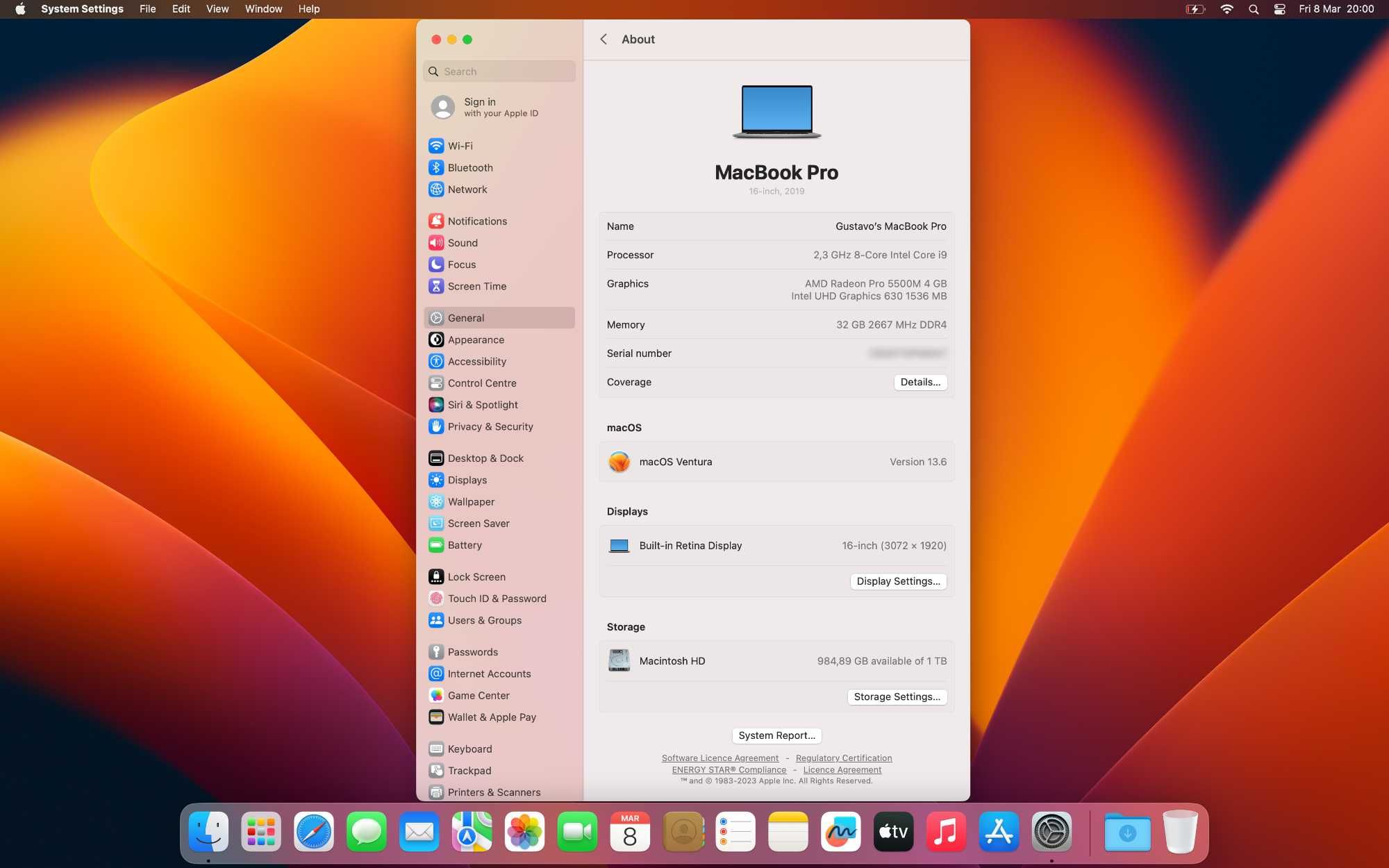This screenshot has width=1389, height=868.
Task: Open Displays settings in sidebar
Action: (x=499, y=480)
